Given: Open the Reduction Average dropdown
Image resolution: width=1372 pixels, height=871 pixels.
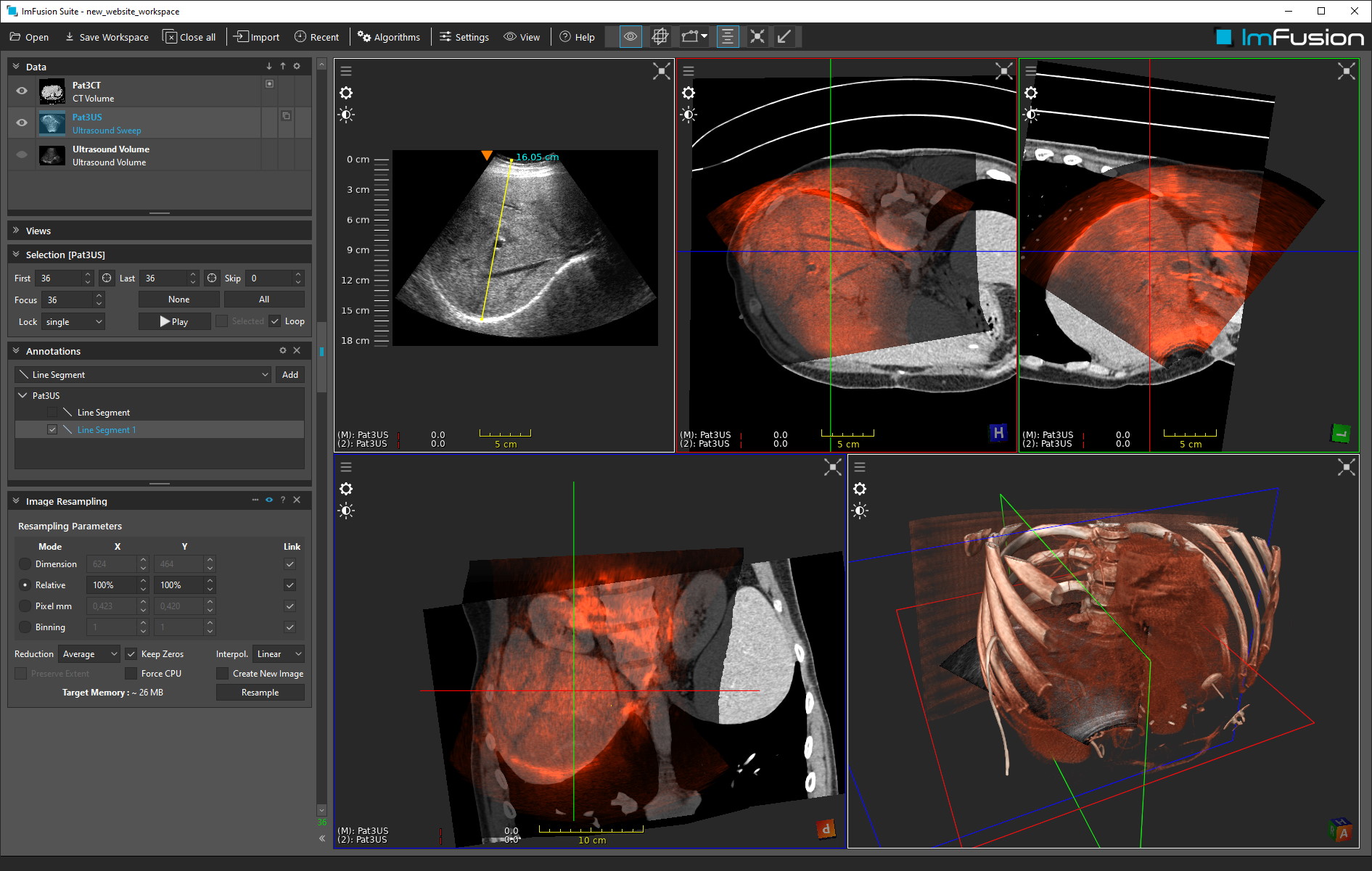Looking at the screenshot, I should (89, 654).
